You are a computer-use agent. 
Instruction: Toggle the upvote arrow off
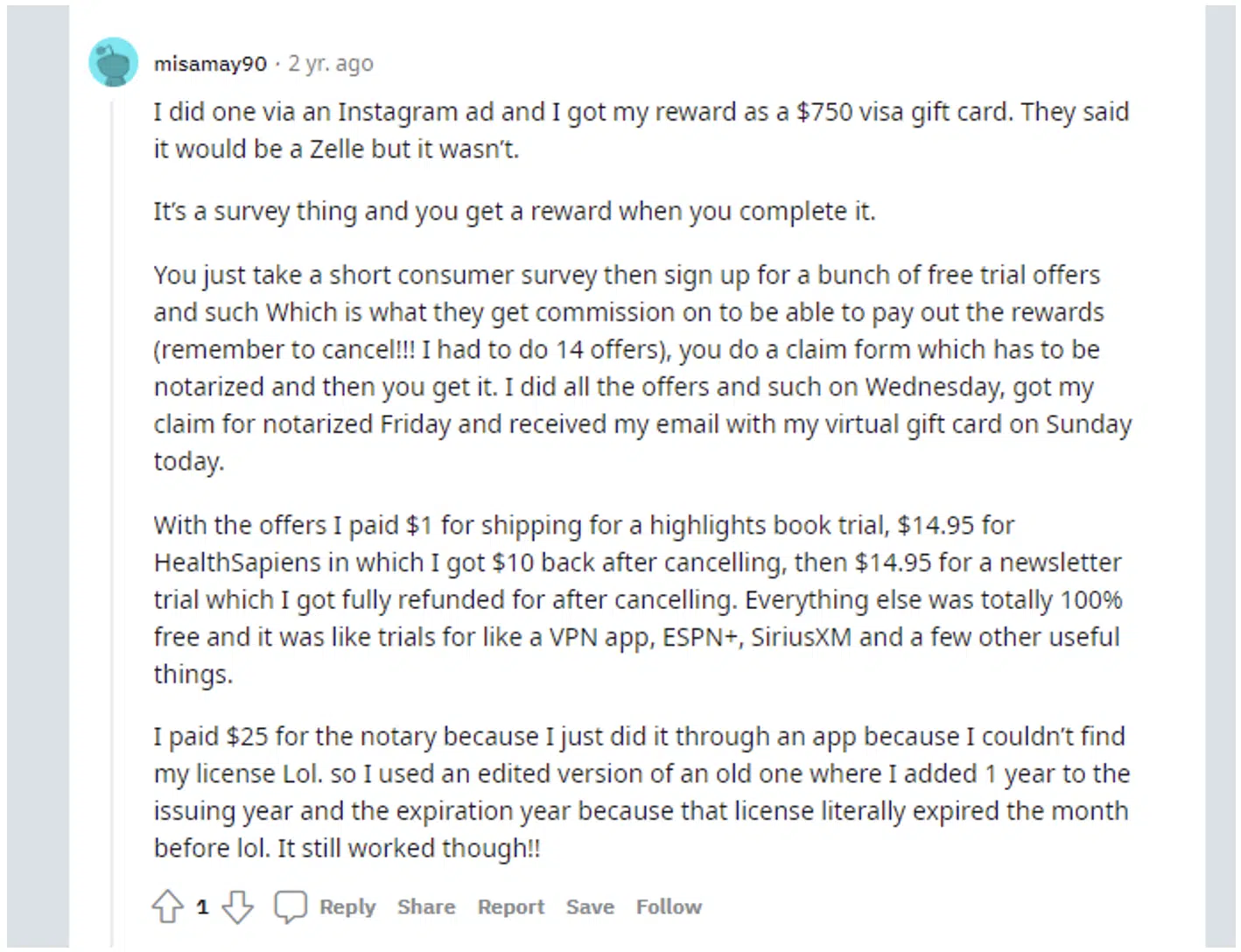168,907
